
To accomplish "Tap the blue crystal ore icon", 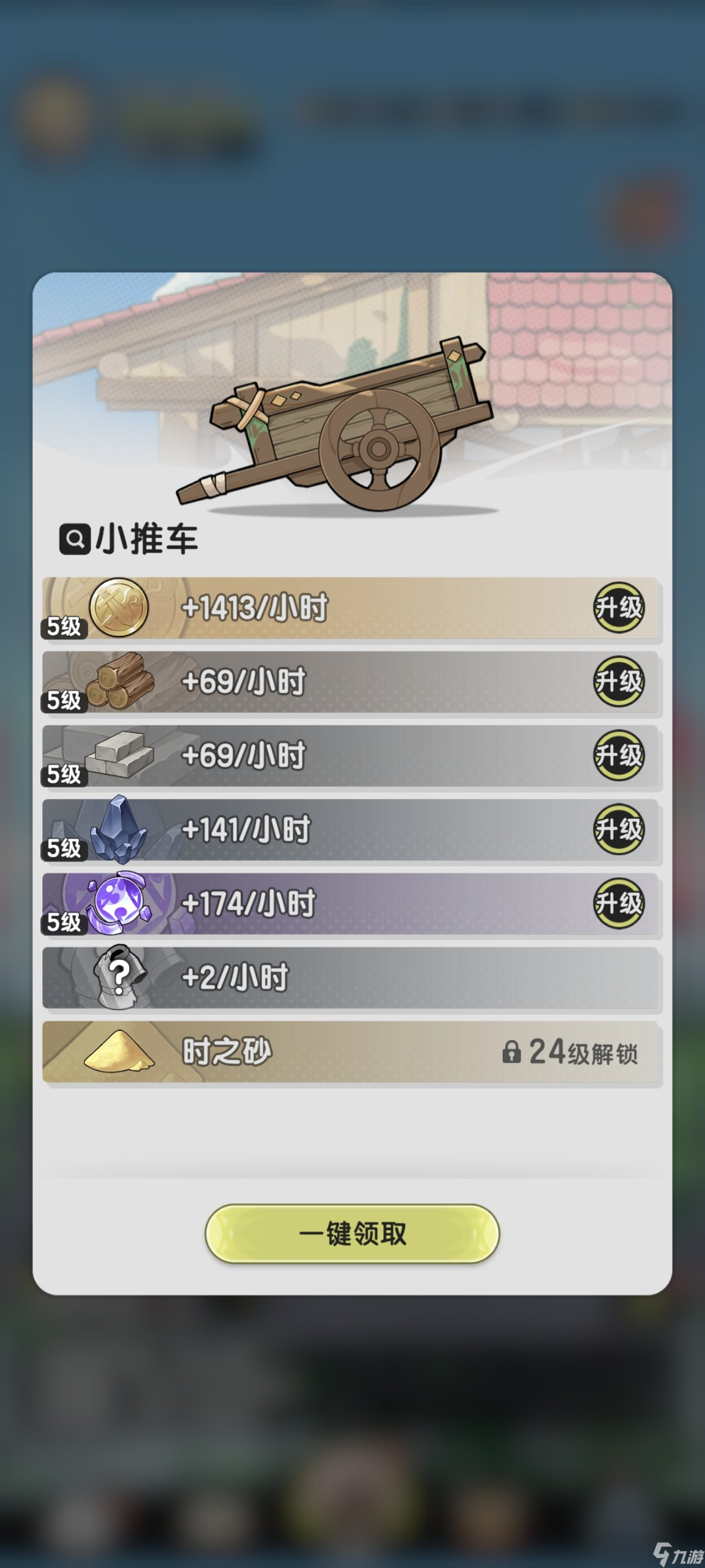I will pos(119,829).
